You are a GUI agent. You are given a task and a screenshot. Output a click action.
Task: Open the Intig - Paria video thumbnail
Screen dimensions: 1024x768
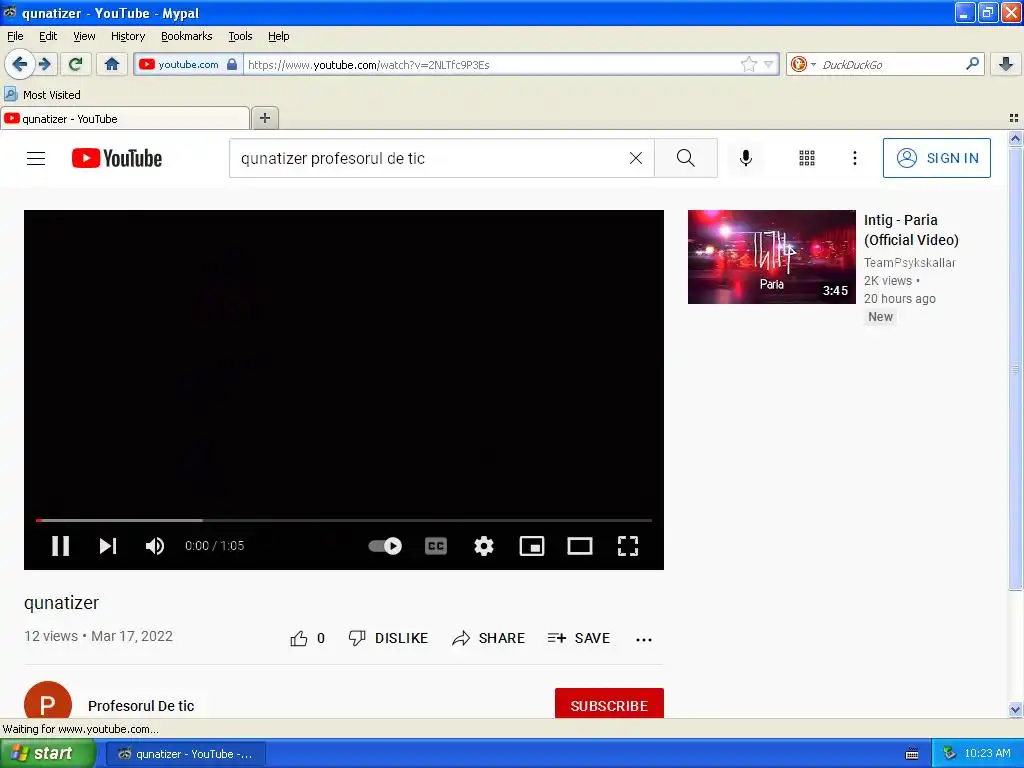[771, 257]
